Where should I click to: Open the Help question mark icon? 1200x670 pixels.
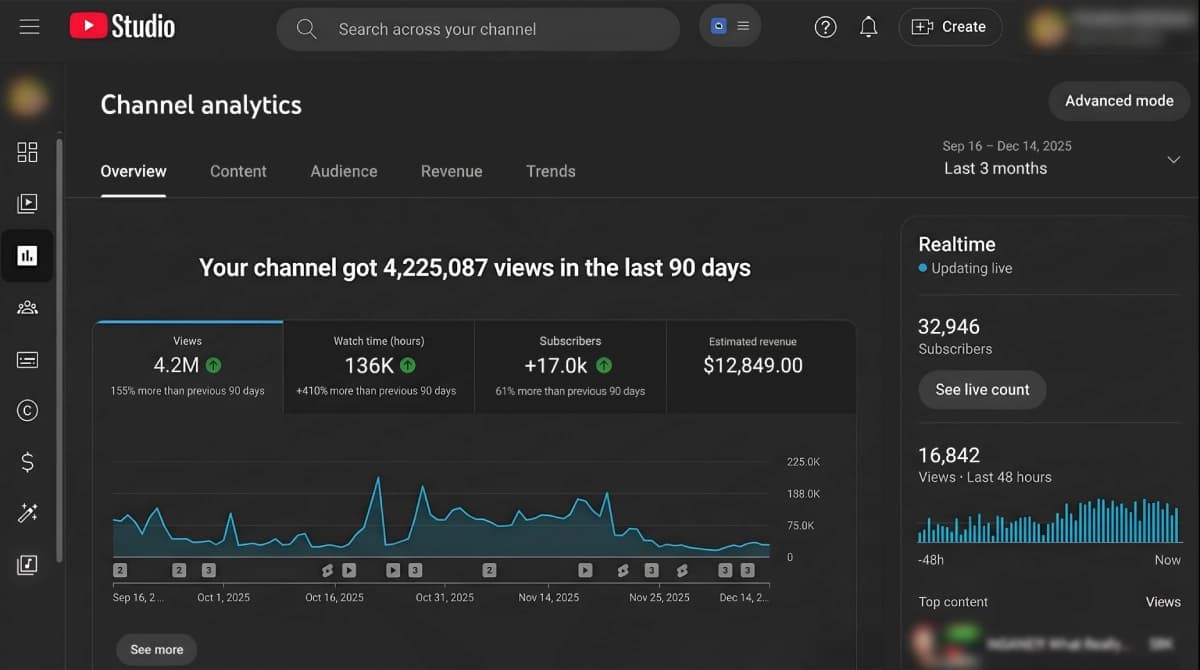[x=825, y=28]
